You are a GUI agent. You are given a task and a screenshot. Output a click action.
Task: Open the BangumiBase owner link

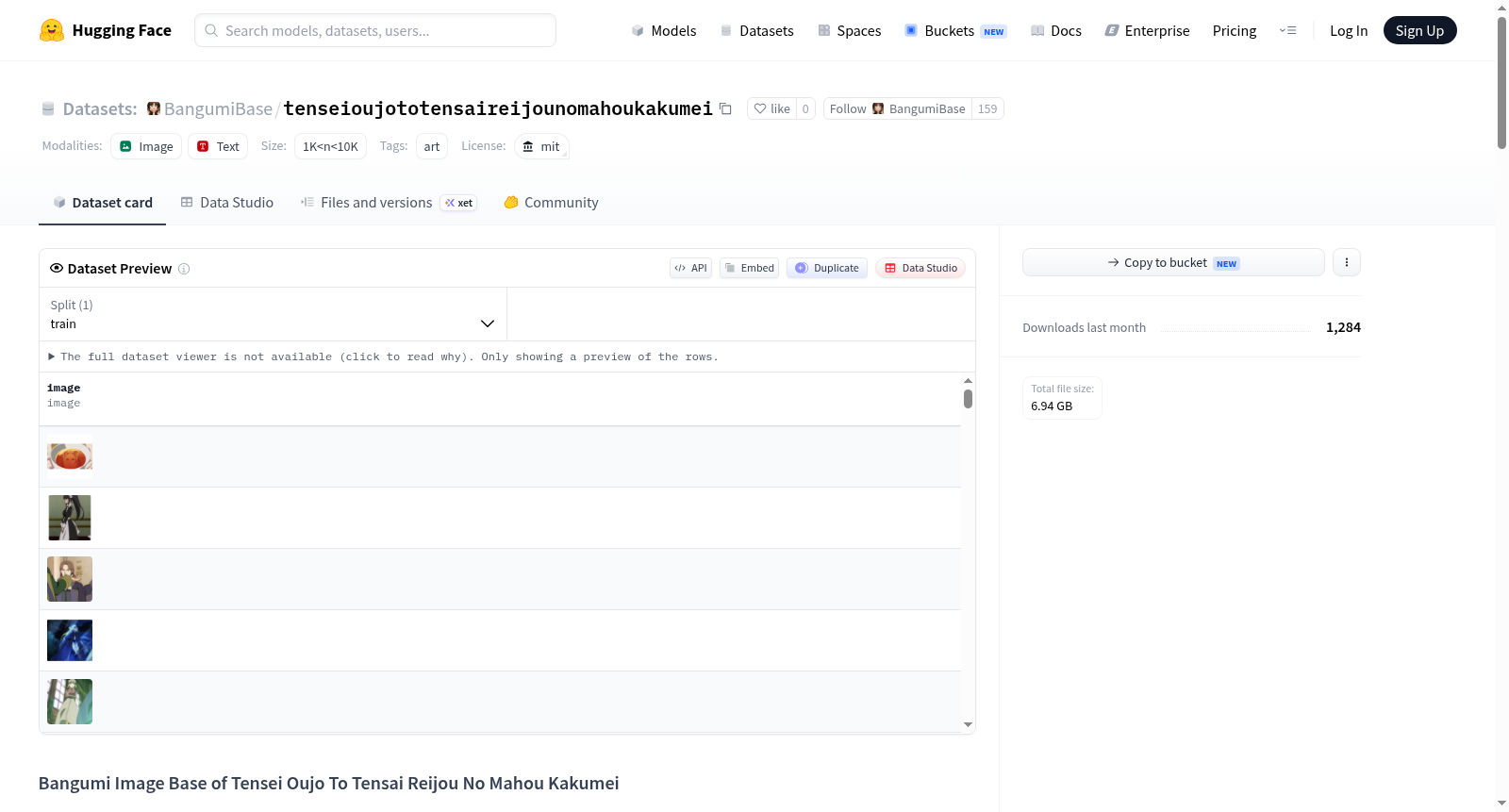tap(218, 108)
